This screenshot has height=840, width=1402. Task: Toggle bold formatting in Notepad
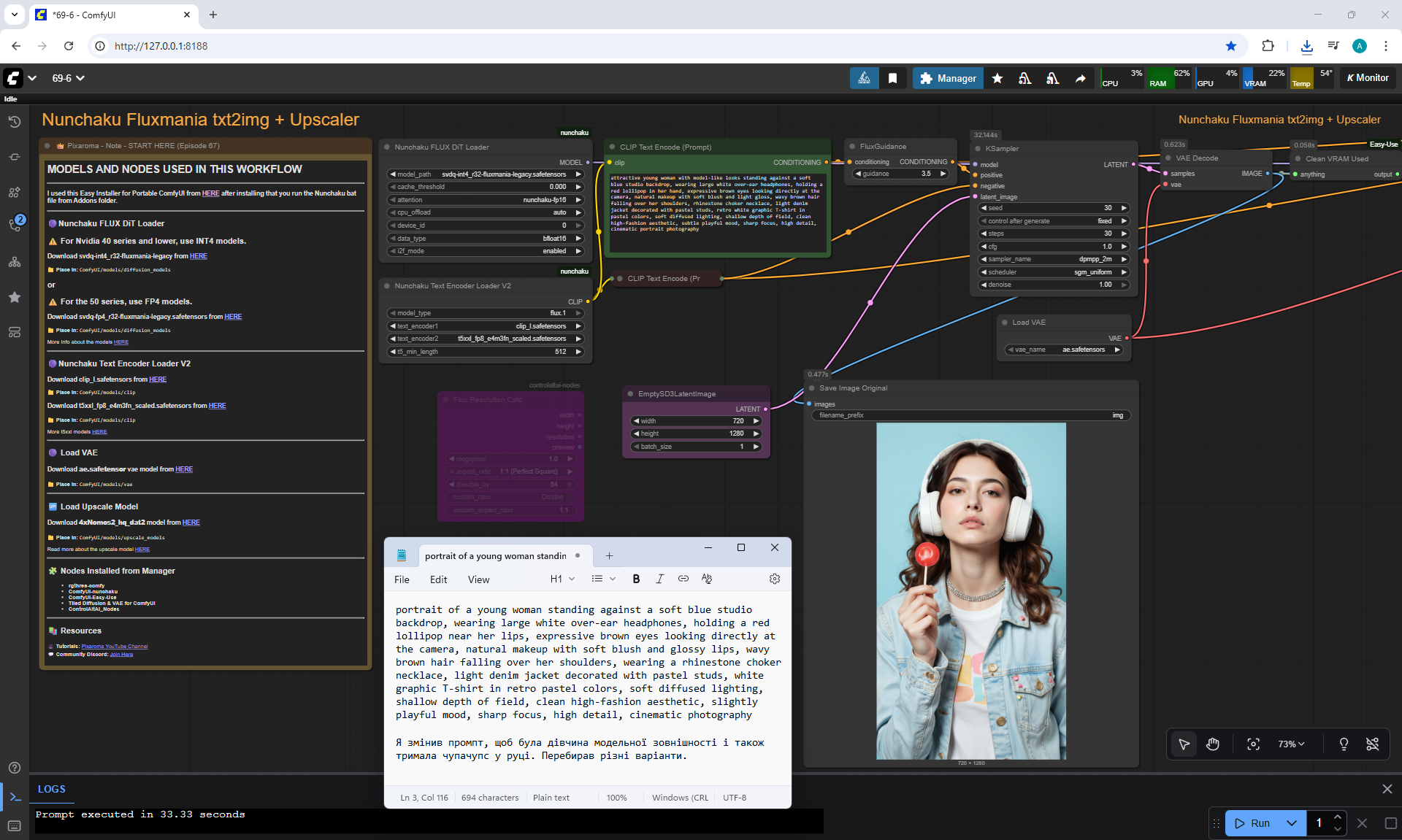tap(636, 579)
